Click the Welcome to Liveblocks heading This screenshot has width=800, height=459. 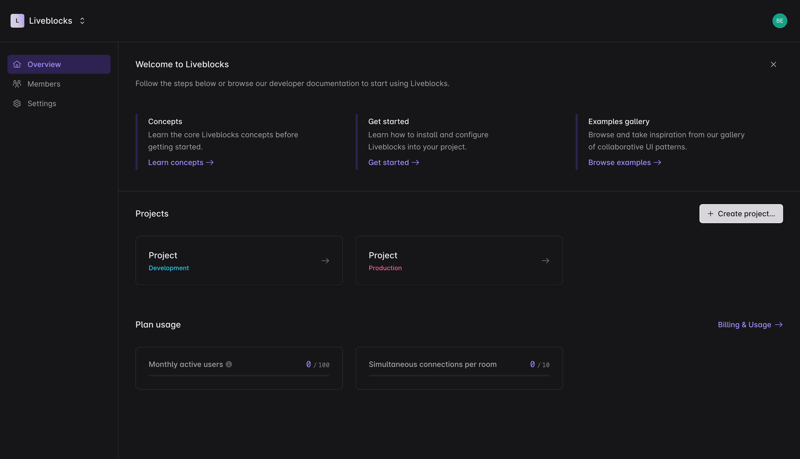(x=182, y=64)
